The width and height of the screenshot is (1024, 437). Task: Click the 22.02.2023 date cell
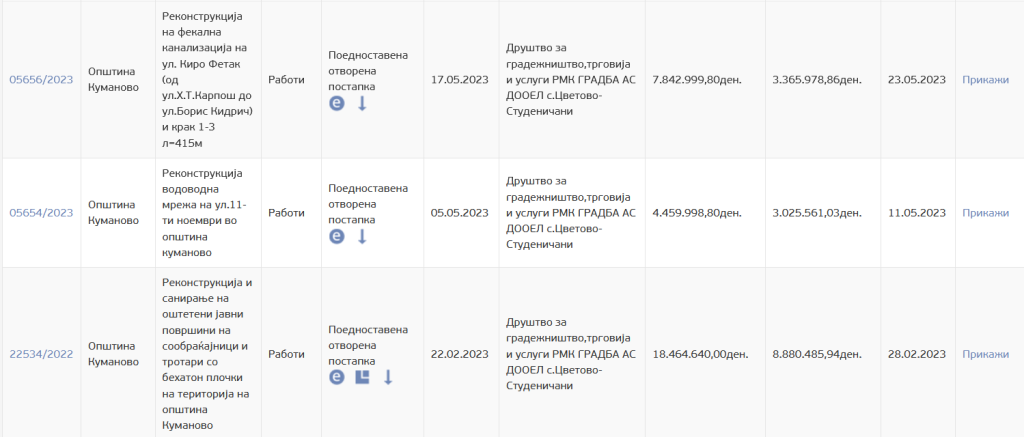458,353
